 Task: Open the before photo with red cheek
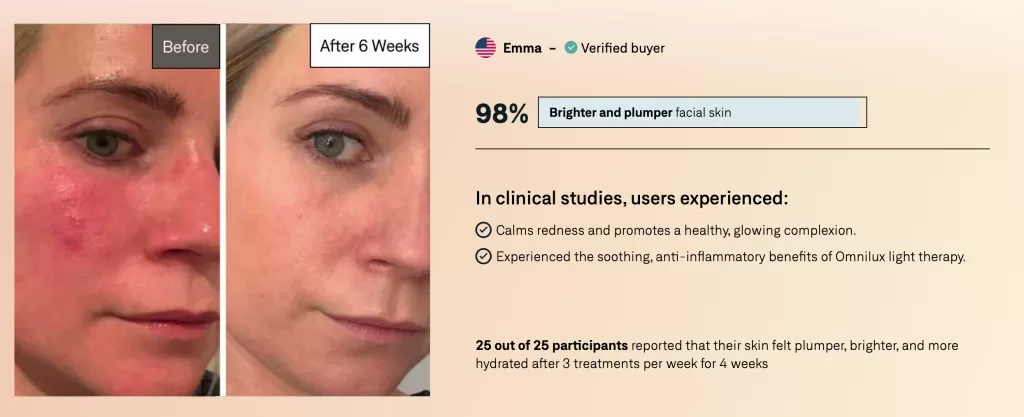click(x=117, y=209)
